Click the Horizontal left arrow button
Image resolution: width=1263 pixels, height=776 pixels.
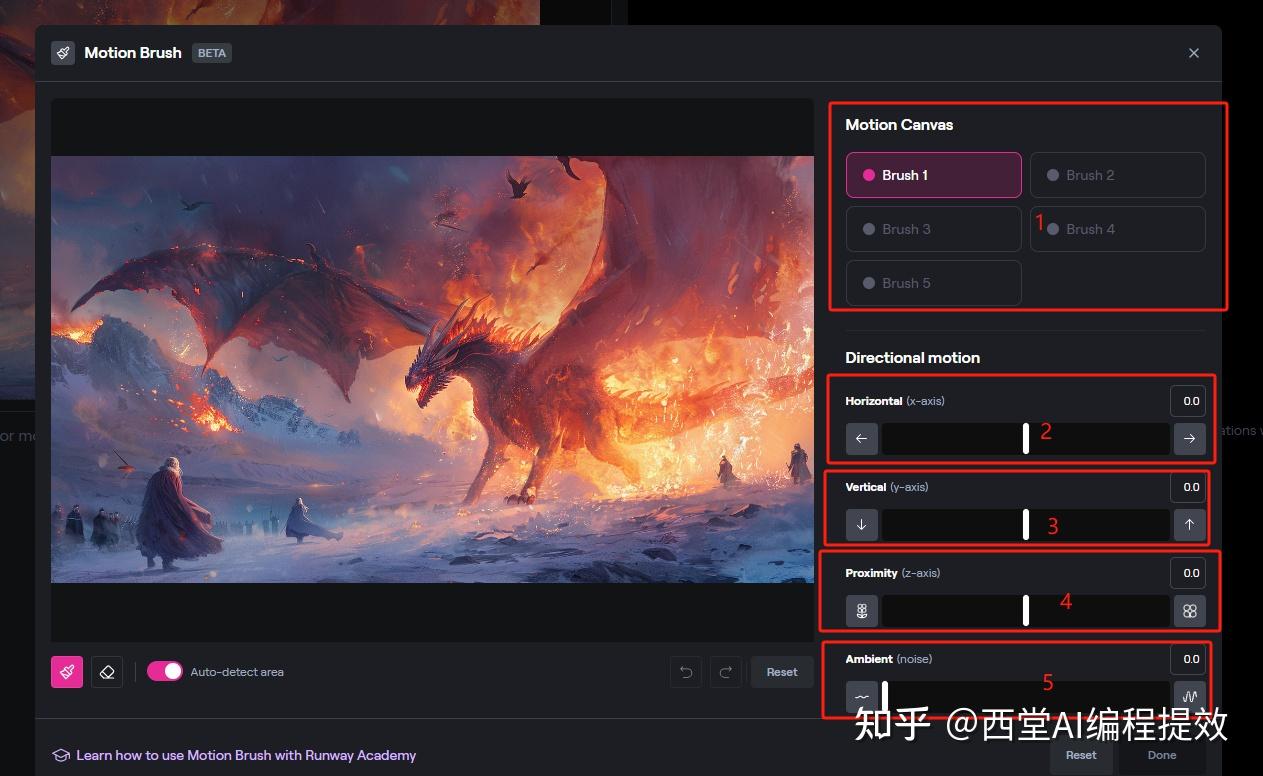[861, 438]
